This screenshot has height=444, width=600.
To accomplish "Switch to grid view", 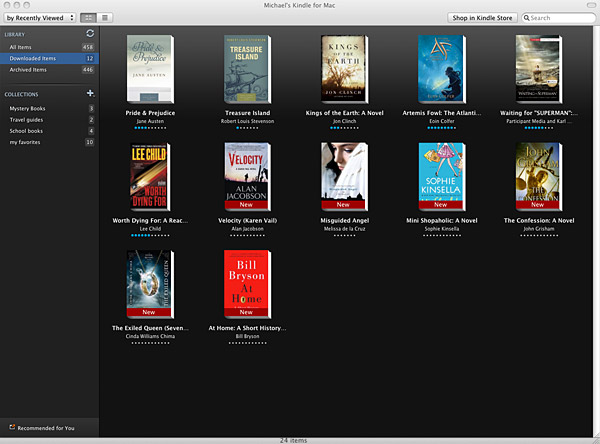I will [88, 18].
